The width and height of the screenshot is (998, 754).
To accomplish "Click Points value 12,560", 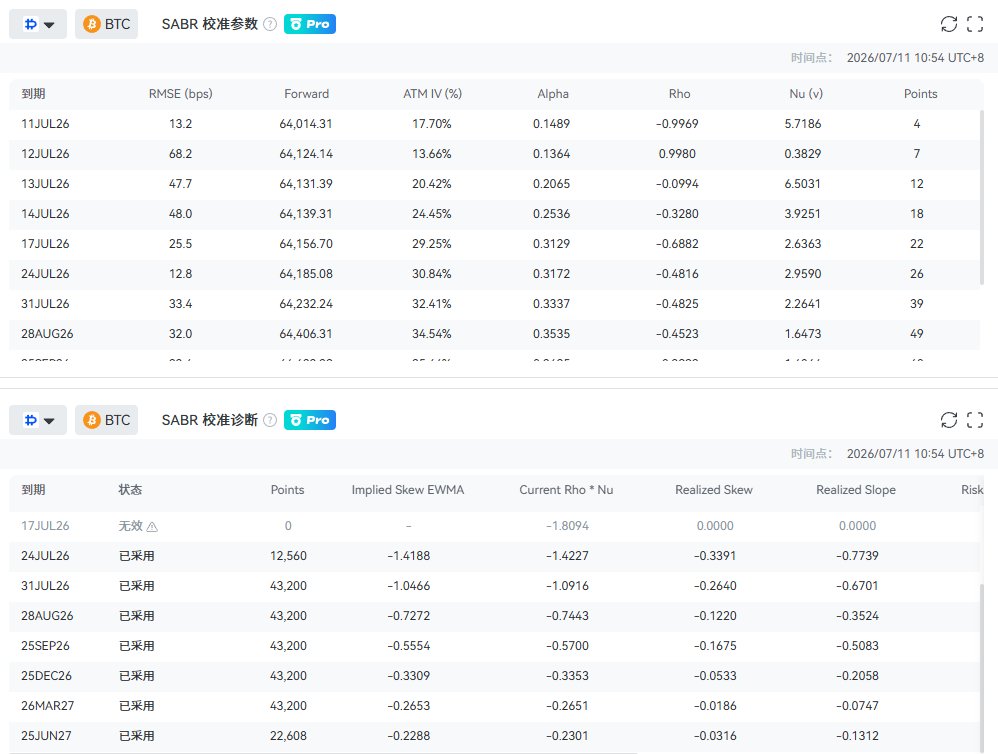I will (x=288, y=556).
